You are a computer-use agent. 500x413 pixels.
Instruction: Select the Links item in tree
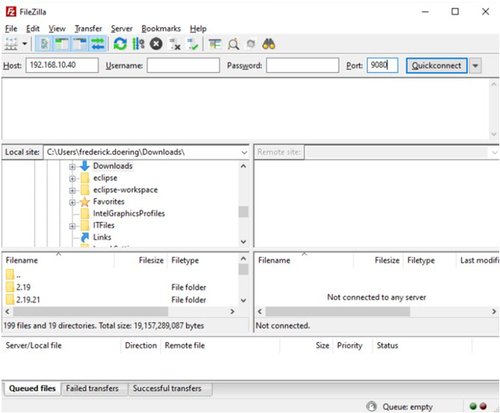pos(102,237)
